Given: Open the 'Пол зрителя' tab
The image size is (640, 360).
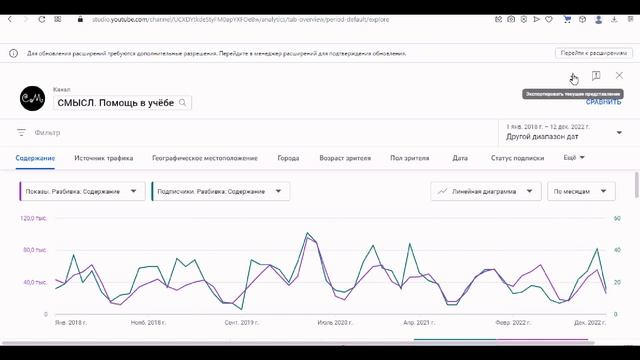Looking at the screenshot, I should pyautogui.click(x=409, y=158).
